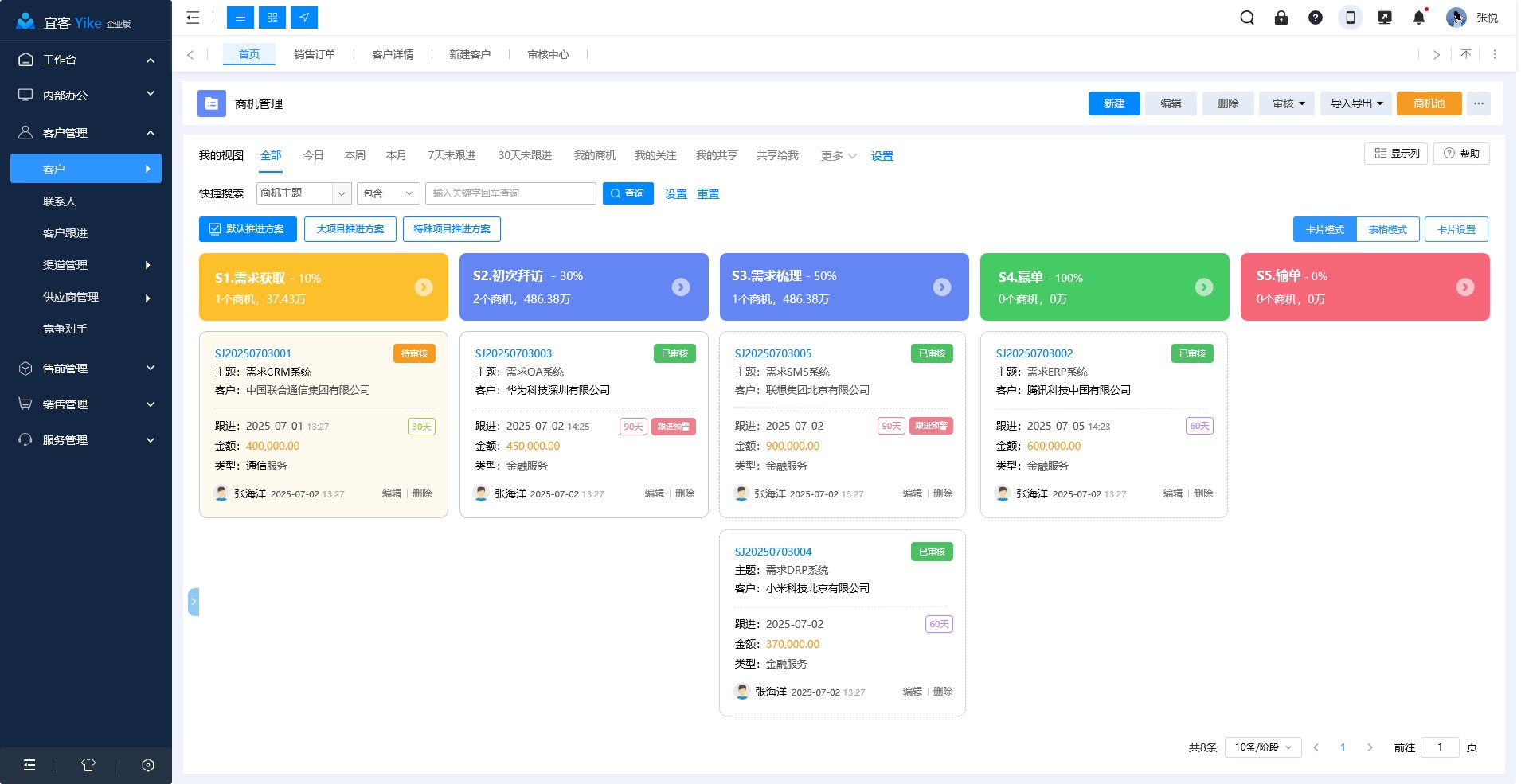Open the settings hexagon icon in sidebar footer
Image resolution: width=1521 pixels, height=784 pixels.
(148, 765)
